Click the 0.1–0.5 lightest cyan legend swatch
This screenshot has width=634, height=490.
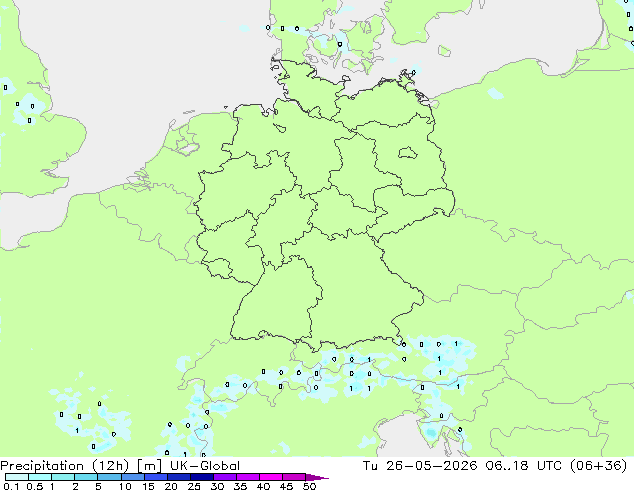tap(17, 477)
